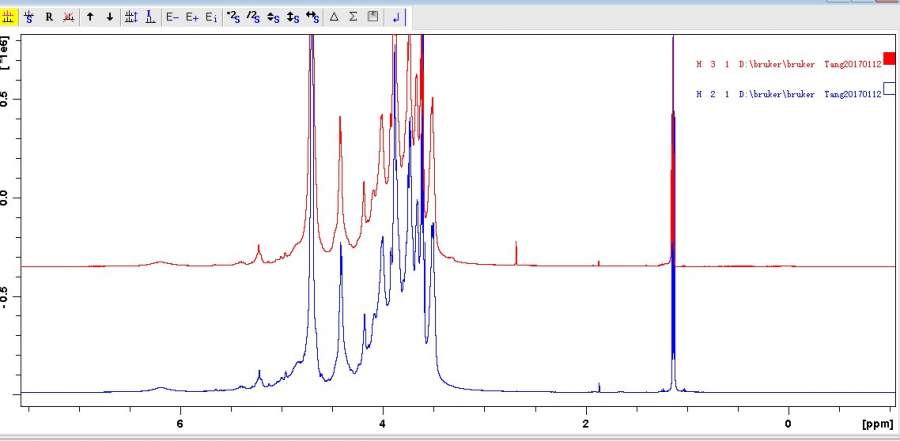Divide selected spectrum by two (/2s)

pos(253,17)
